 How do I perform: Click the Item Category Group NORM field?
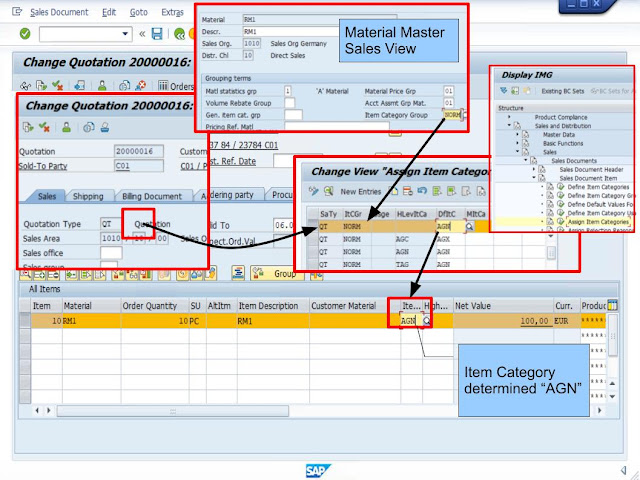pos(452,115)
